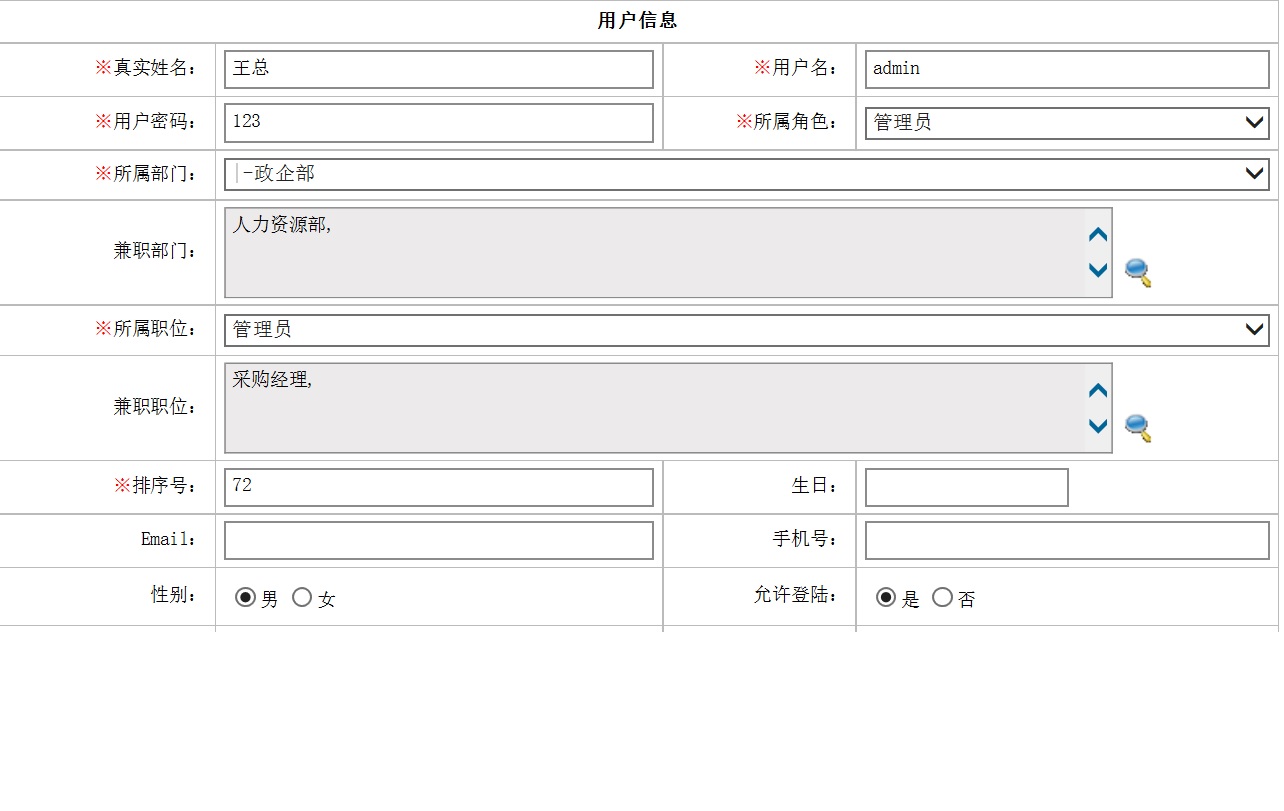Click the 用户密码 field containing 123
1284x811 pixels.
point(439,122)
